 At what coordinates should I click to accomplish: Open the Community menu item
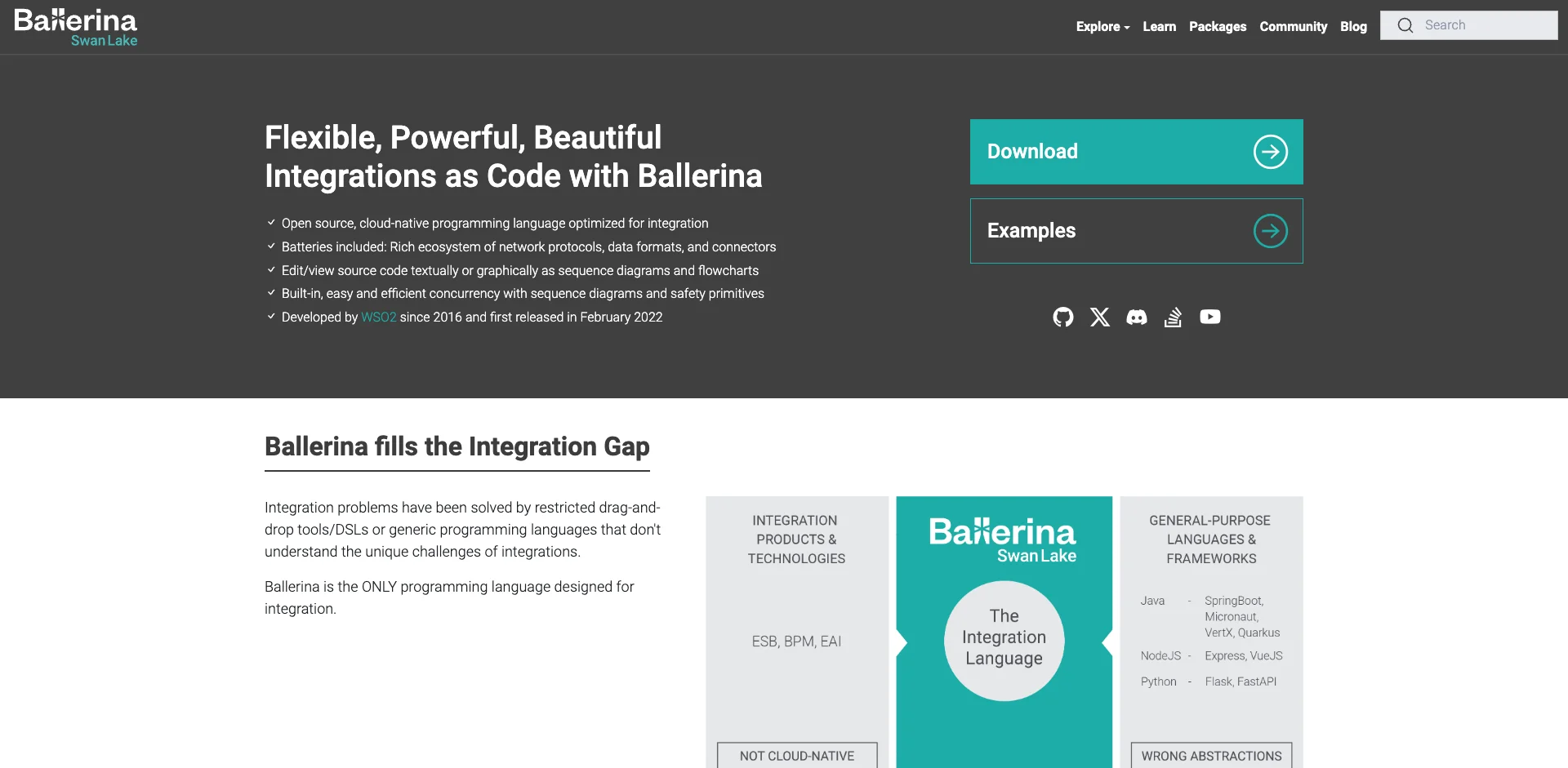click(x=1293, y=26)
